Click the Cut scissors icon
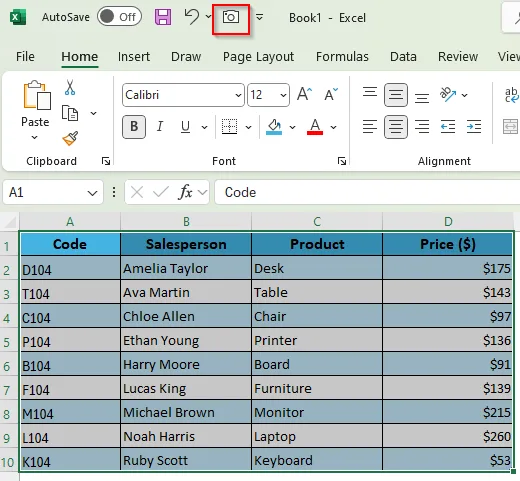Image resolution: width=520 pixels, height=481 pixels. click(70, 88)
